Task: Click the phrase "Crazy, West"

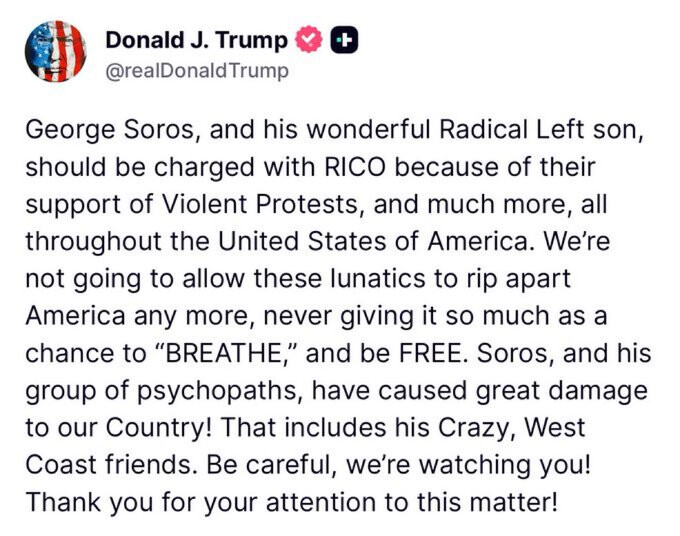Action: 512,428
